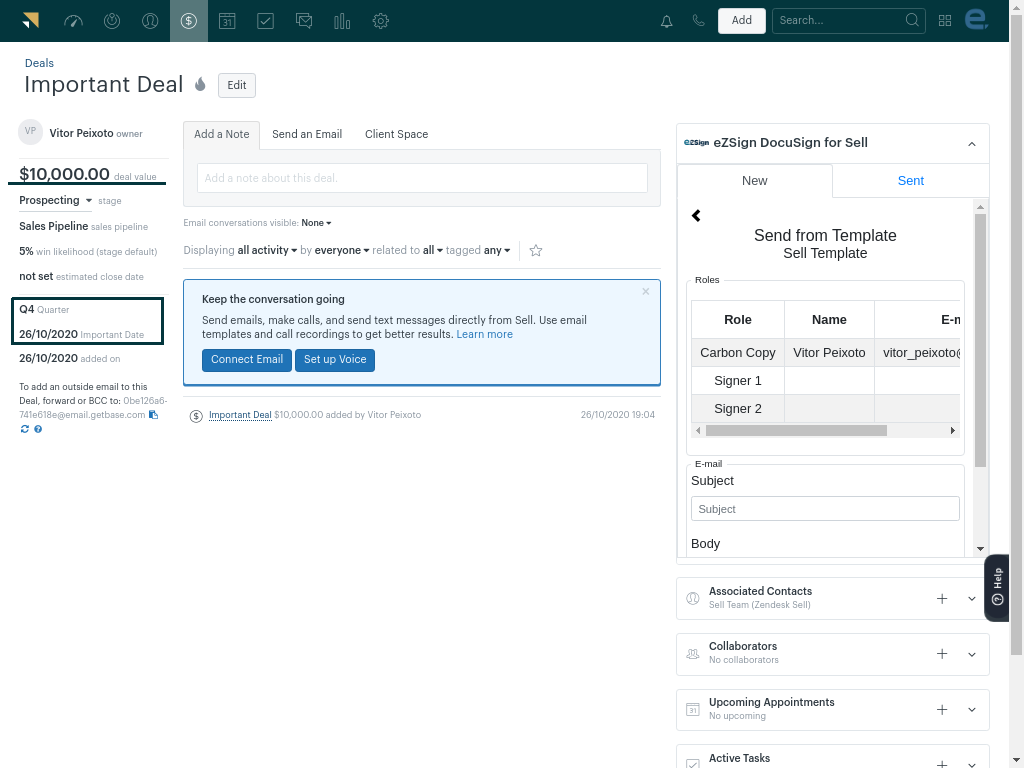This screenshot has height=768, width=1024.
Task: Open the 'all activity' display filter dropdown
Action: tap(267, 250)
